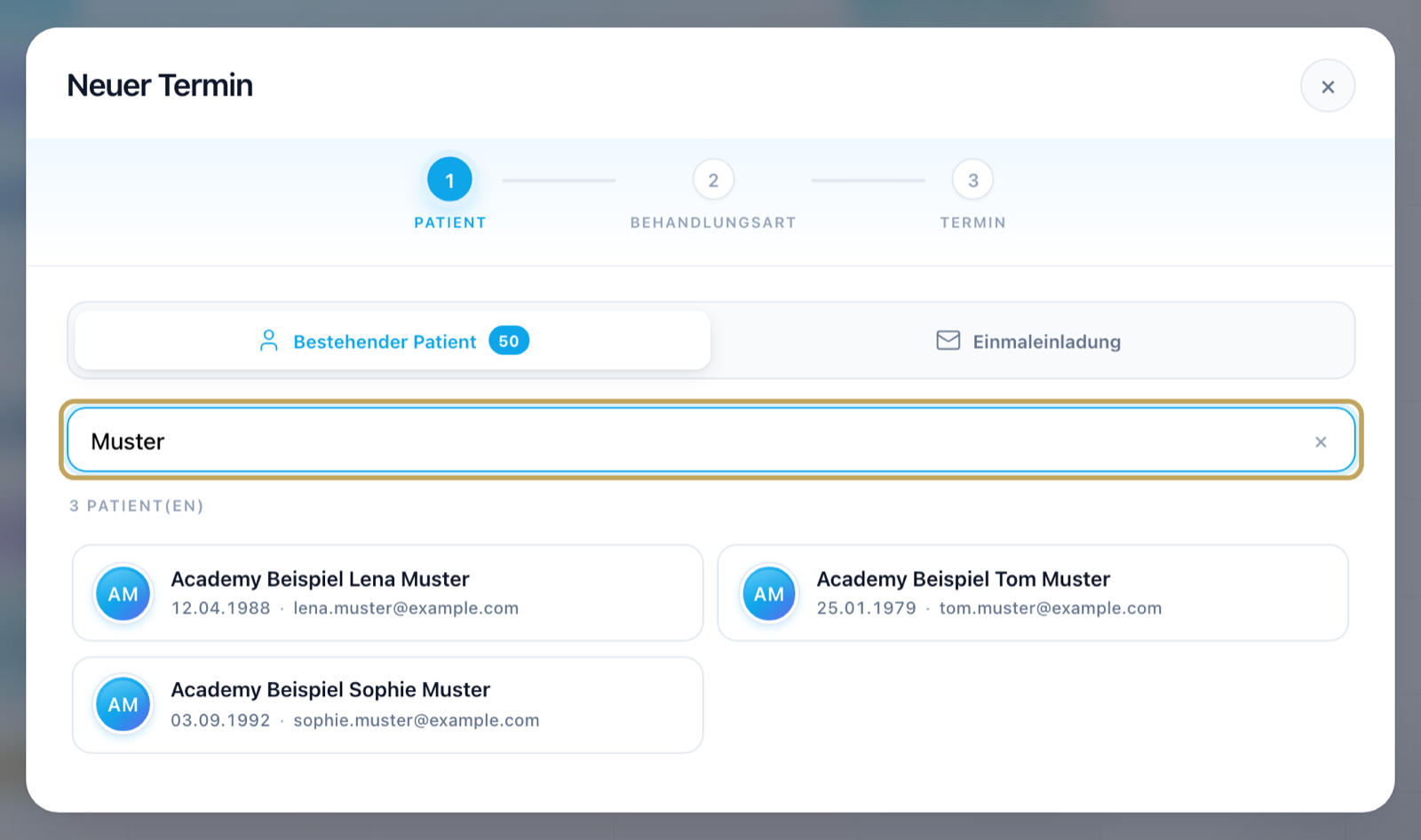Image resolution: width=1421 pixels, height=840 pixels.
Task: Click the TERMIN step label
Action: [973, 223]
